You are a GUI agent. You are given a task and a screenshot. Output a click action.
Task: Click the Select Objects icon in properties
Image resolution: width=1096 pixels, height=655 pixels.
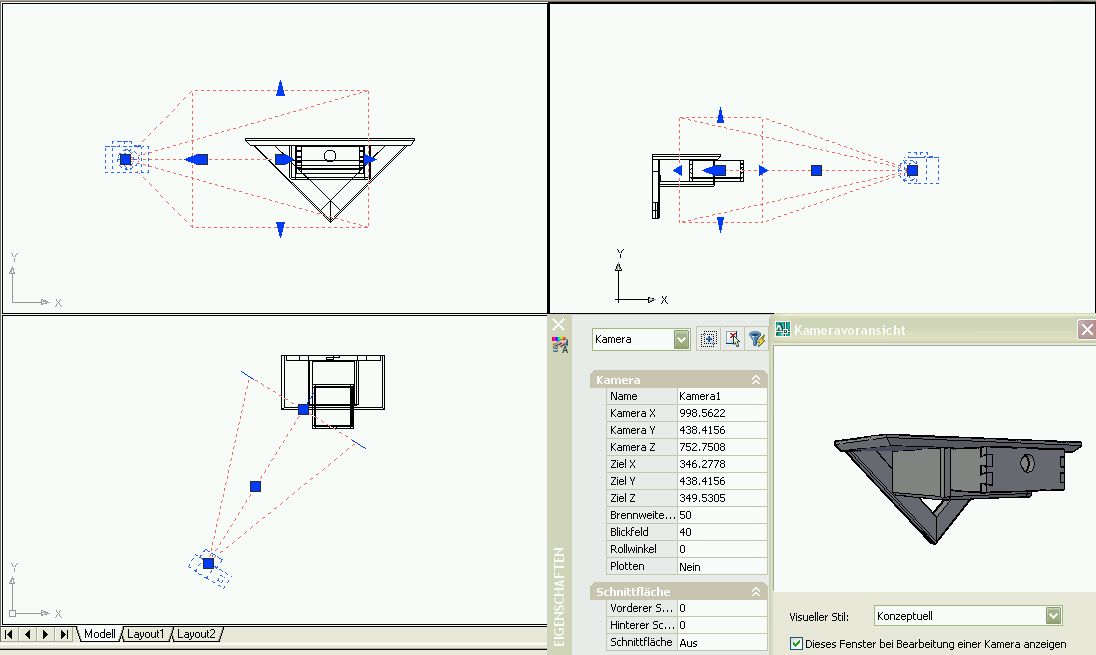coord(733,339)
